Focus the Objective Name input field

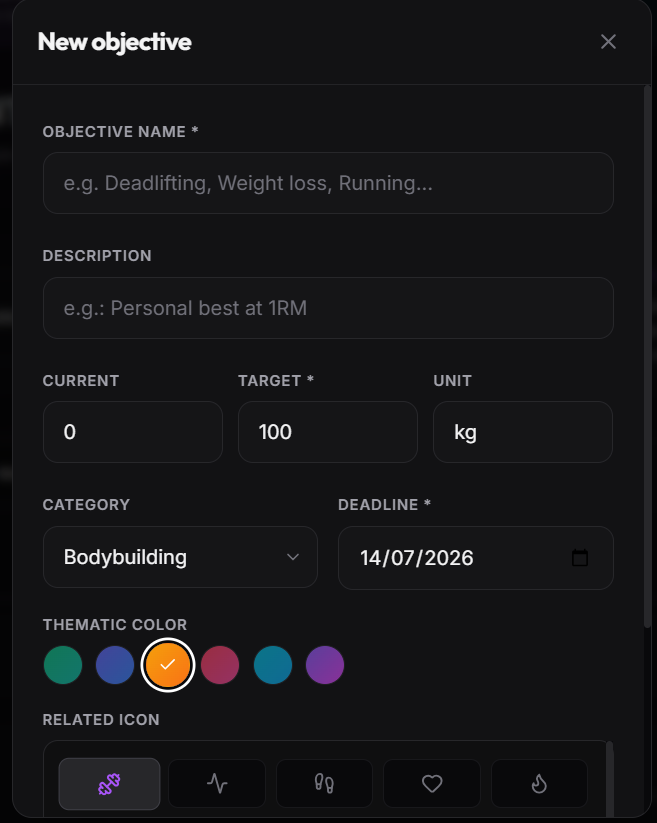[x=328, y=183]
